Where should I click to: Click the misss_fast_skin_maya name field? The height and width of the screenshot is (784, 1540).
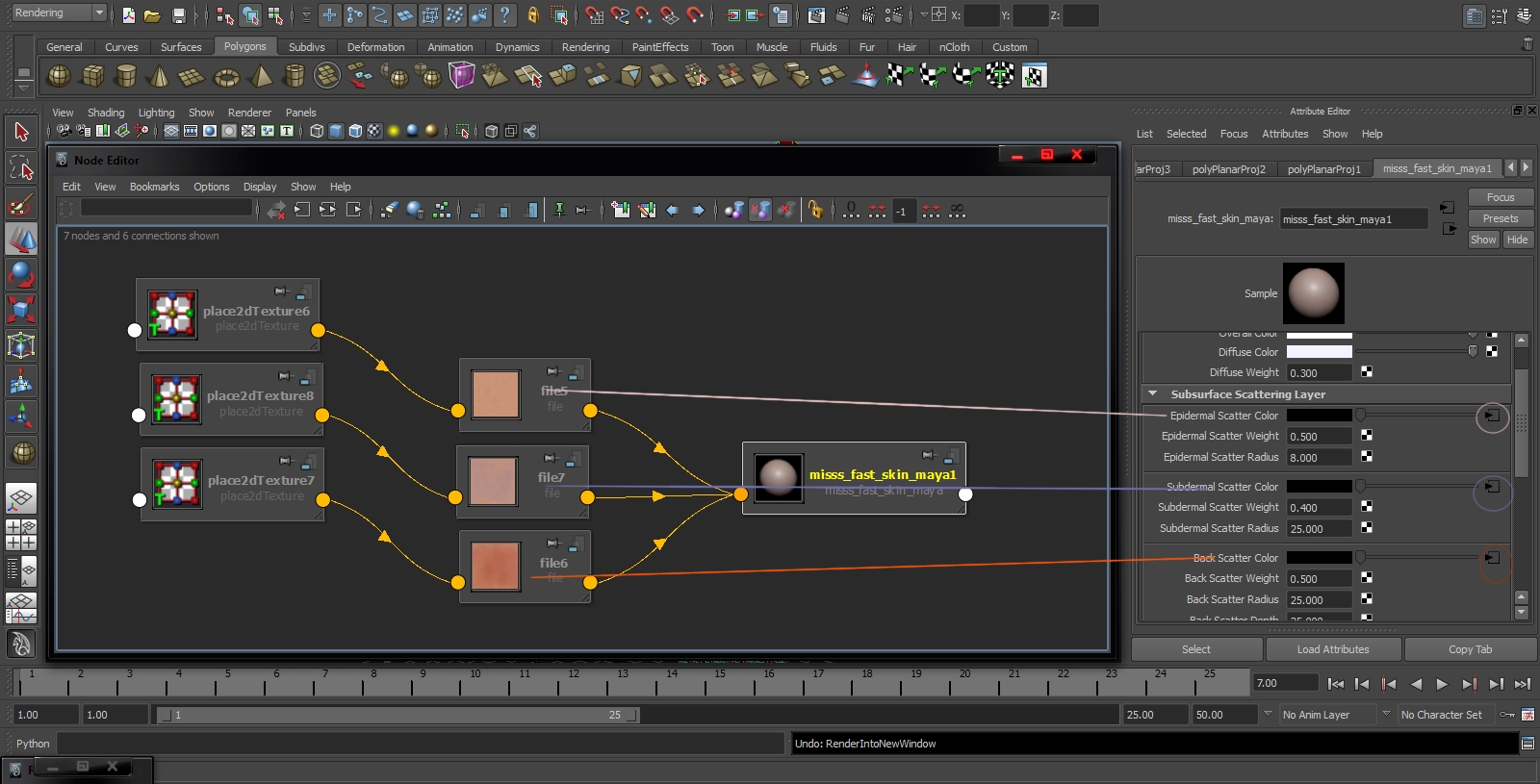click(1353, 219)
